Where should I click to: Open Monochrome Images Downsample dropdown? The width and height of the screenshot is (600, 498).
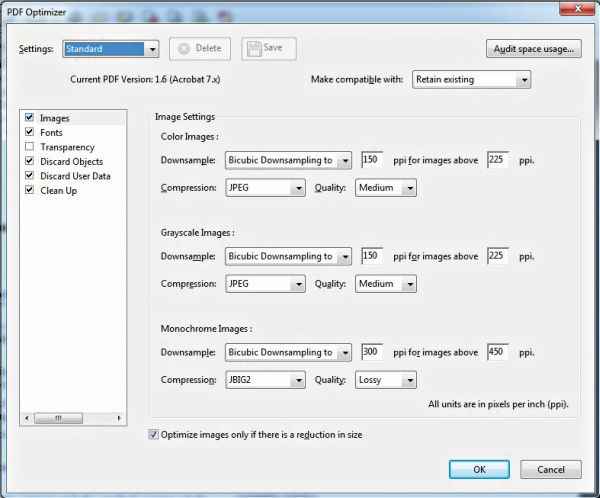point(288,353)
